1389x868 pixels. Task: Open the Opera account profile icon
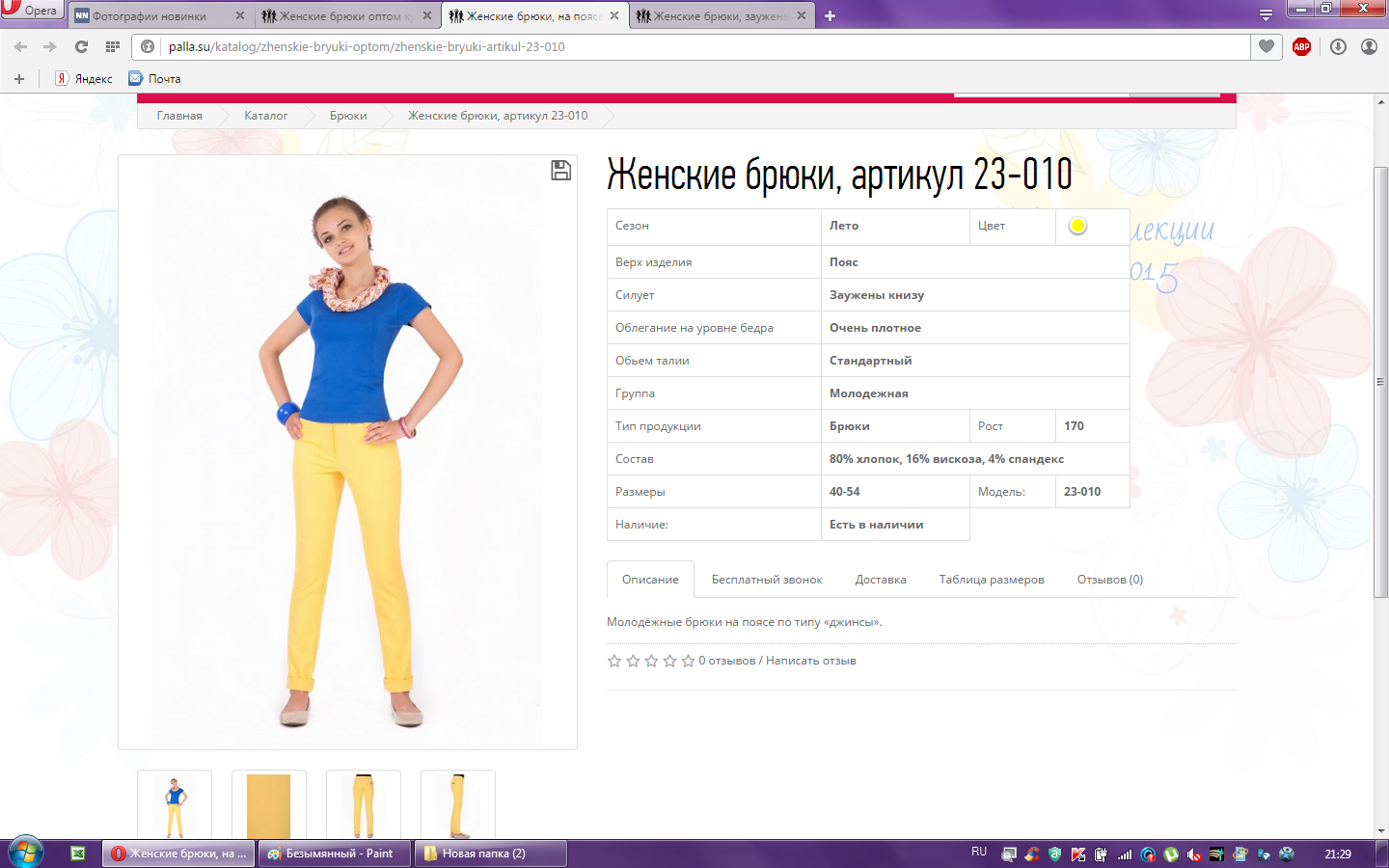[x=1369, y=46]
